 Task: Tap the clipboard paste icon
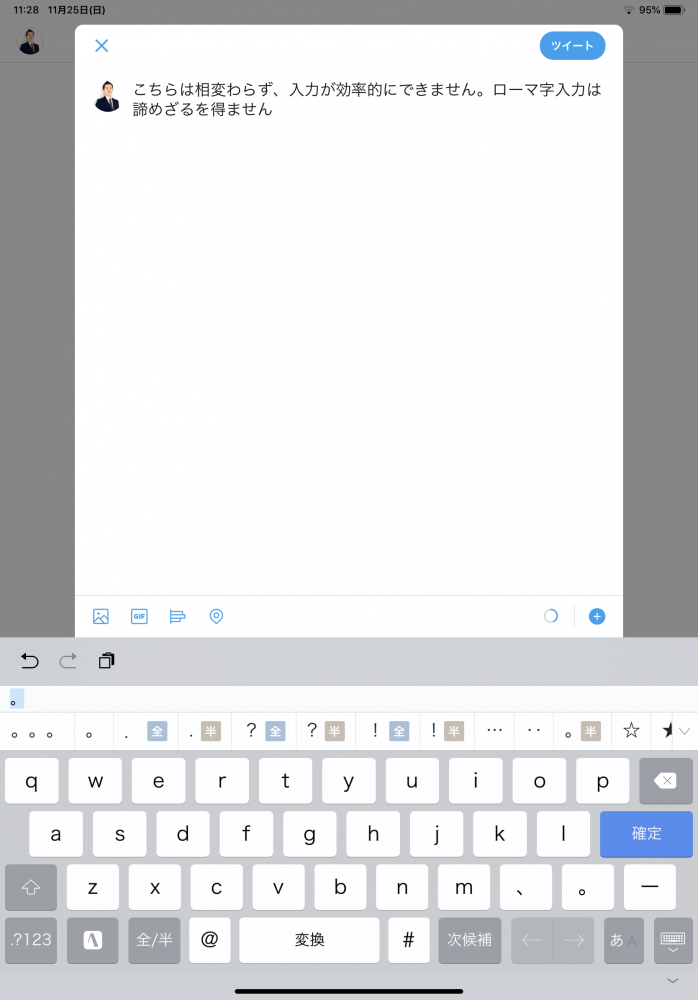(x=106, y=661)
